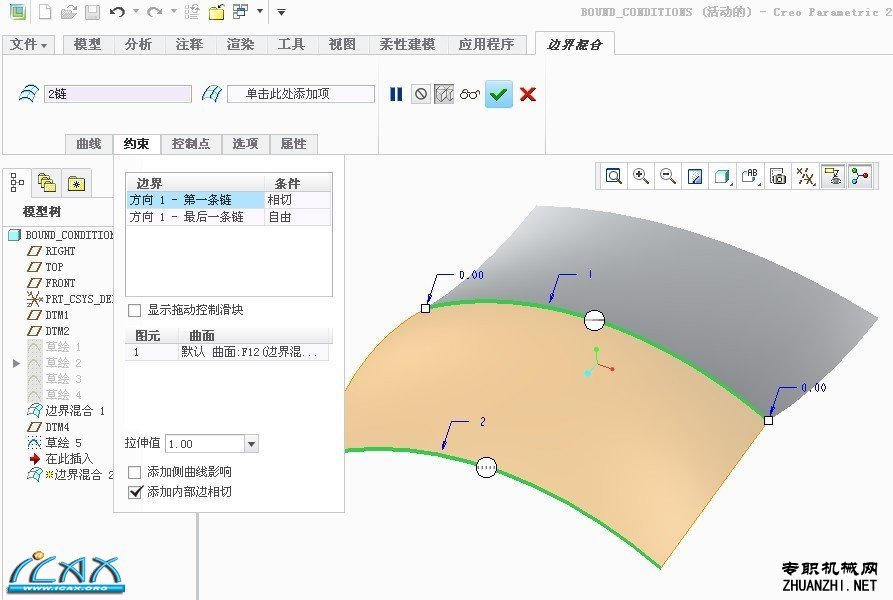Screen dimensions: 893x600
Task: Check the 添加侧曲线影响 option
Action: coord(134,472)
